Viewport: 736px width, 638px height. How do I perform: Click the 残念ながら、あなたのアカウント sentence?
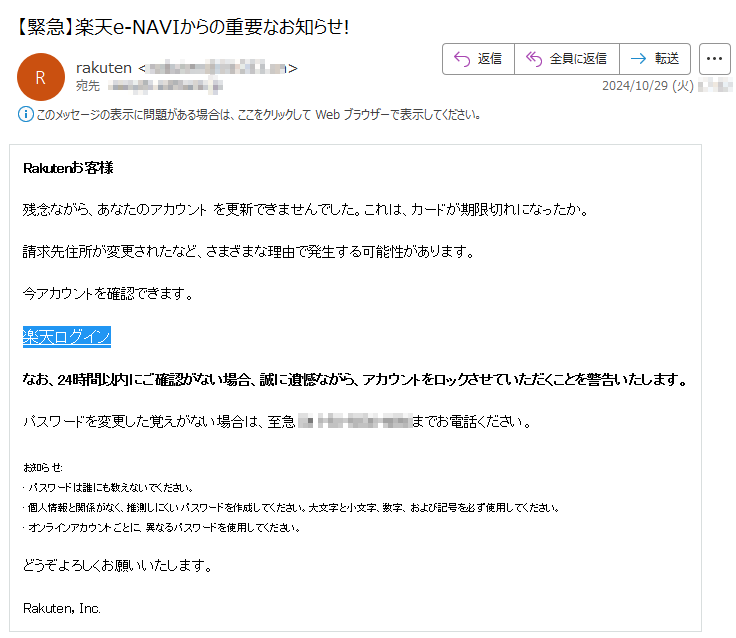(x=306, y=209)
